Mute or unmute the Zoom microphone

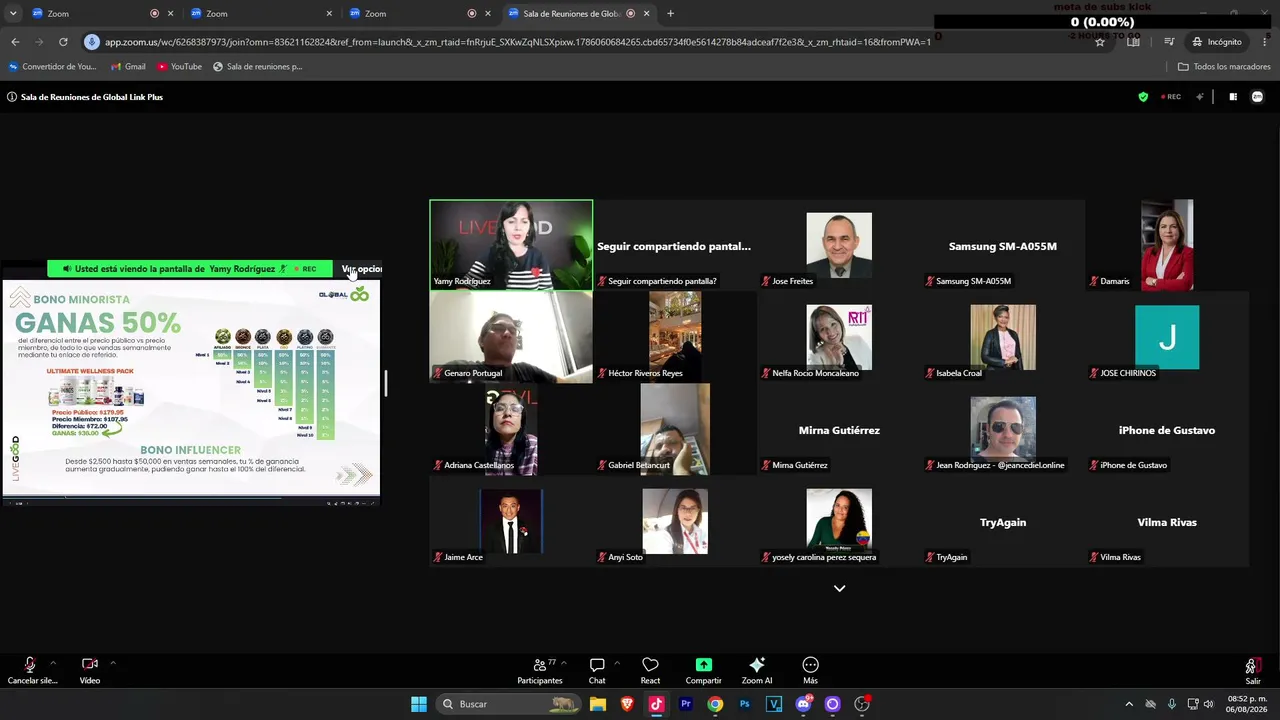click(x=31, y=670)
